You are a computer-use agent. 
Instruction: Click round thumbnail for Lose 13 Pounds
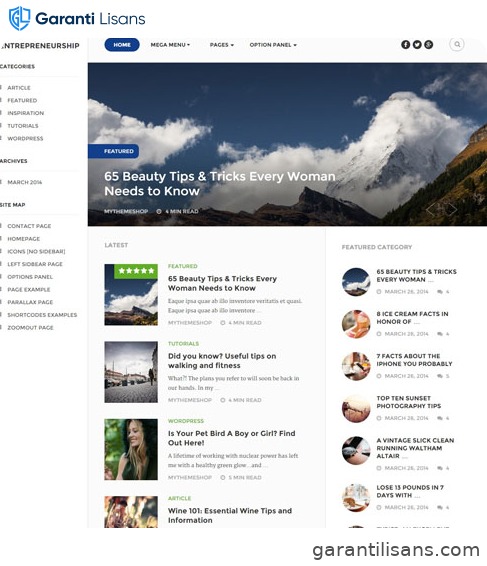[356, 498]
